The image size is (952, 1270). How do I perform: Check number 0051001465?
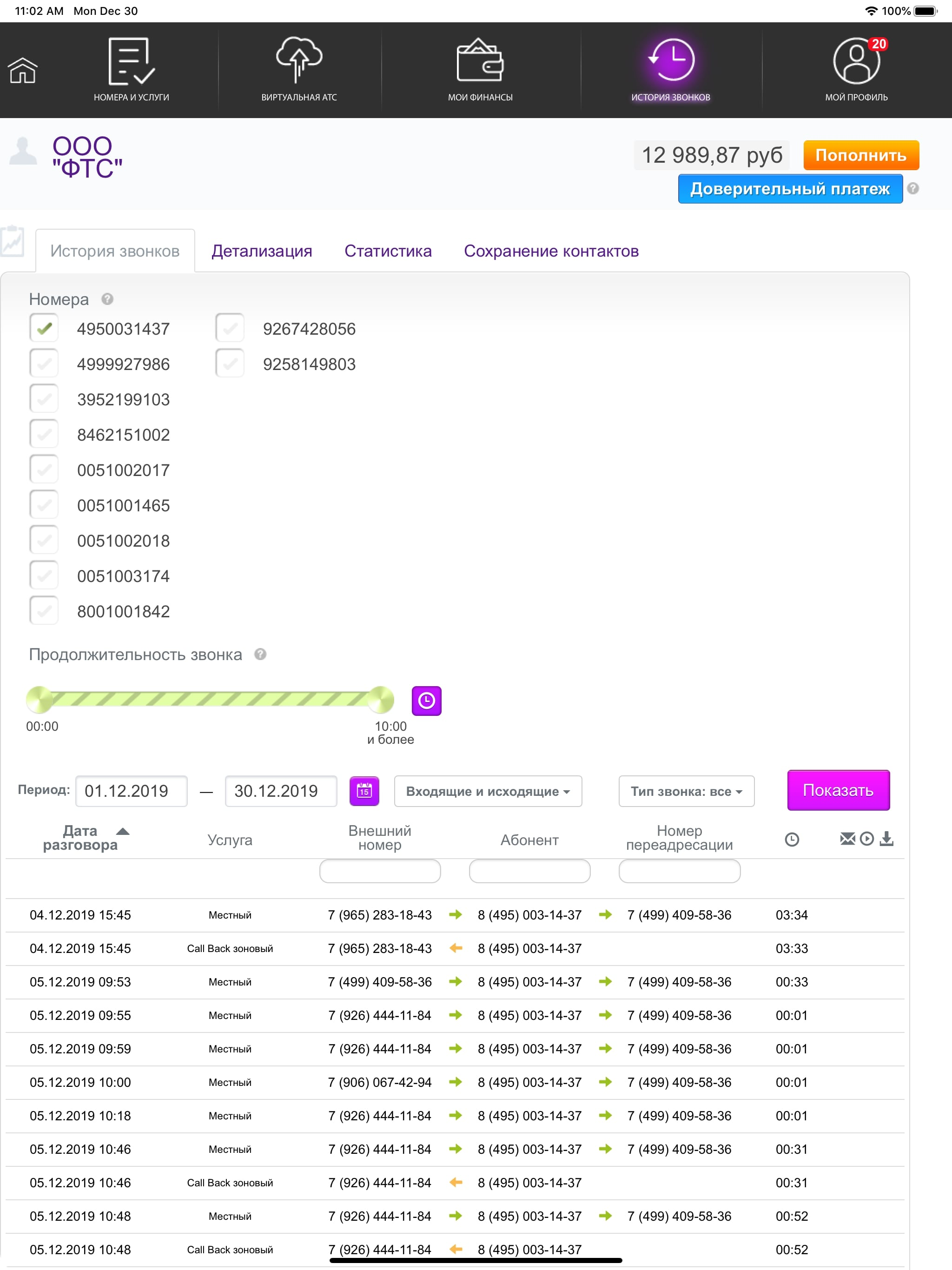click(x=44, y=505)
